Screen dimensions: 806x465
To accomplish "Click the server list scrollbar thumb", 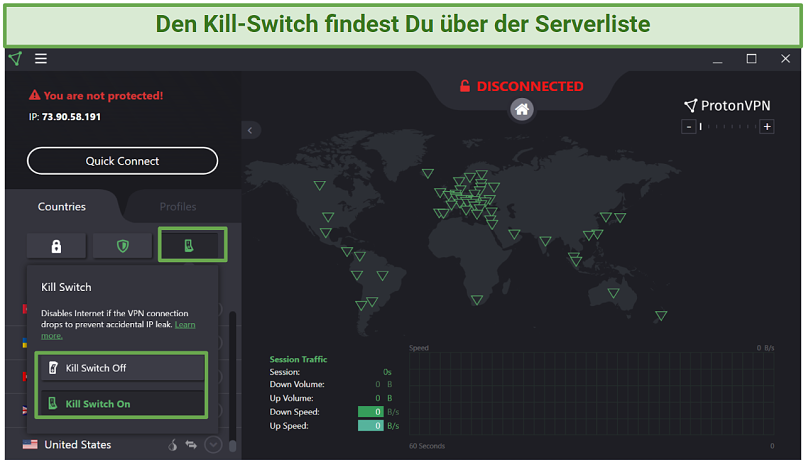I will point(232,445).
